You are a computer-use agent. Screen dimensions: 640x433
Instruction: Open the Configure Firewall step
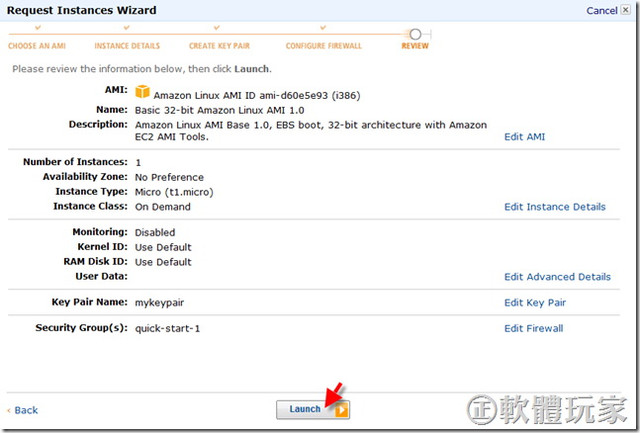click(324, 46)
